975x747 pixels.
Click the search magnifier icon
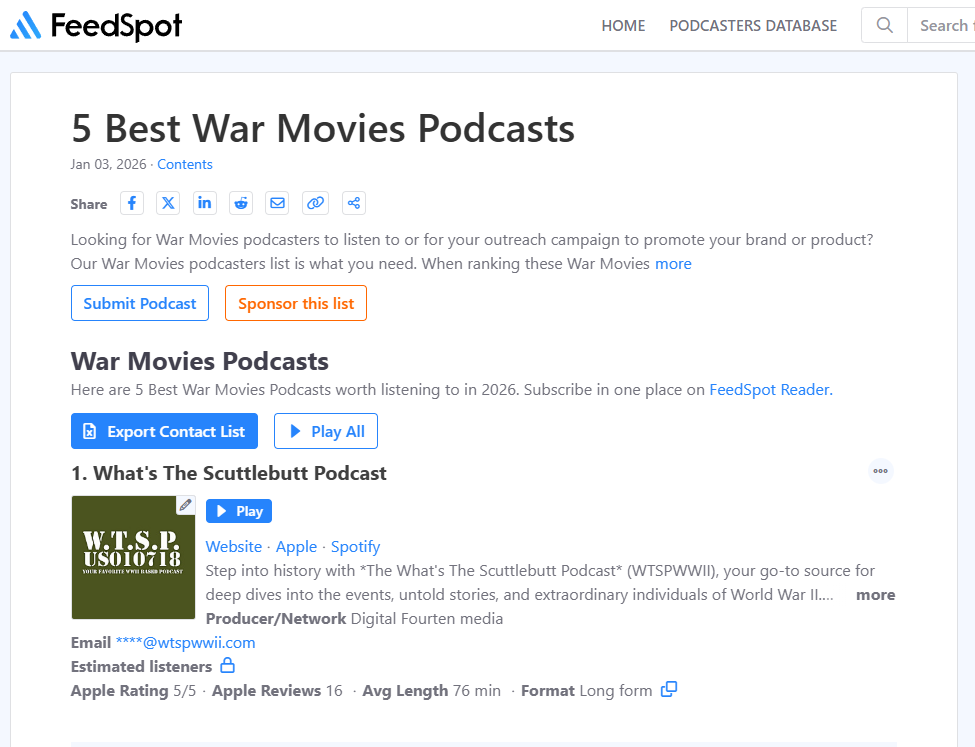coord(884,26)
